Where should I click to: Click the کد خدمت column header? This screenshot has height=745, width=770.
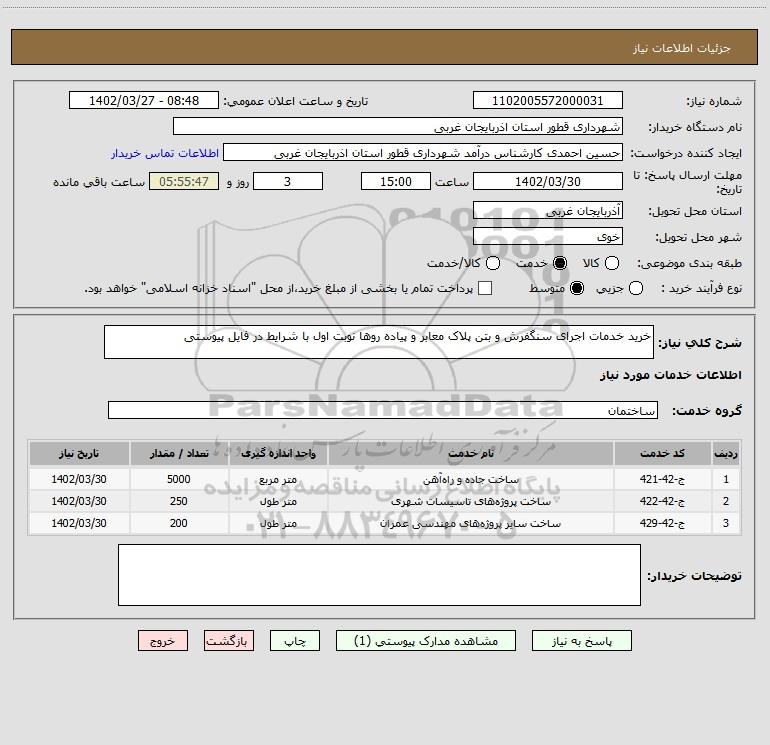[x=662, y=453]
